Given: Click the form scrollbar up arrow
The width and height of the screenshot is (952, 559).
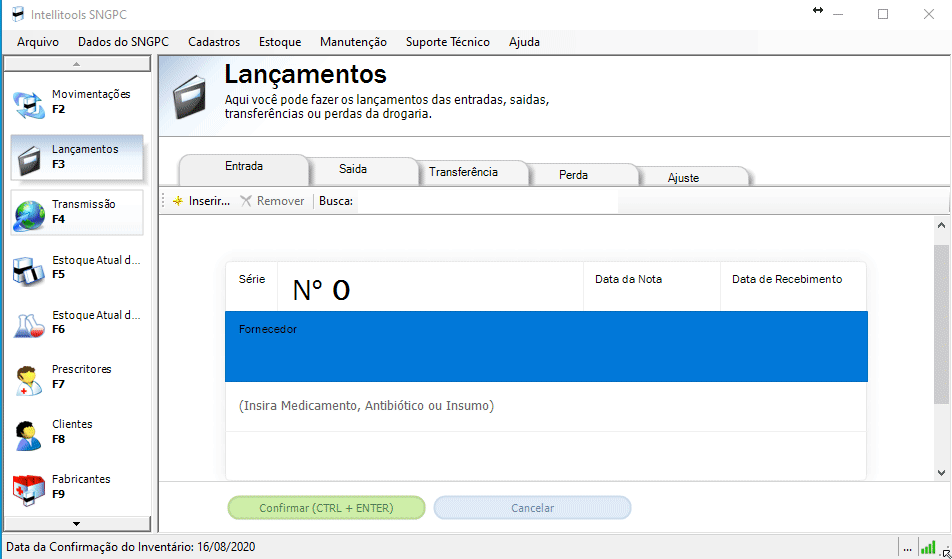Looking at the screenshot, I should coord(941,226).
